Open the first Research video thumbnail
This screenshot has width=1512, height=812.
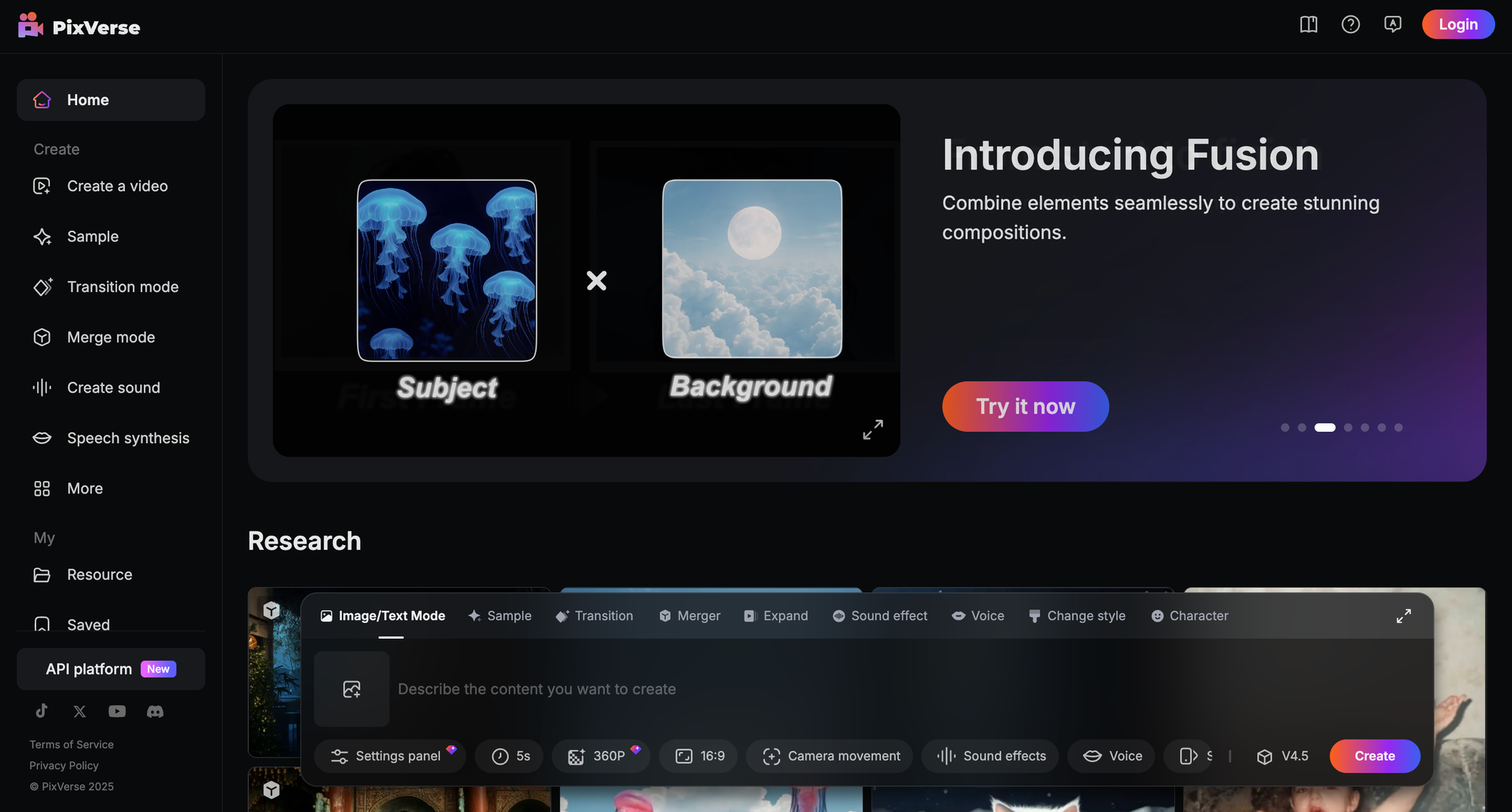coord(274,672)
